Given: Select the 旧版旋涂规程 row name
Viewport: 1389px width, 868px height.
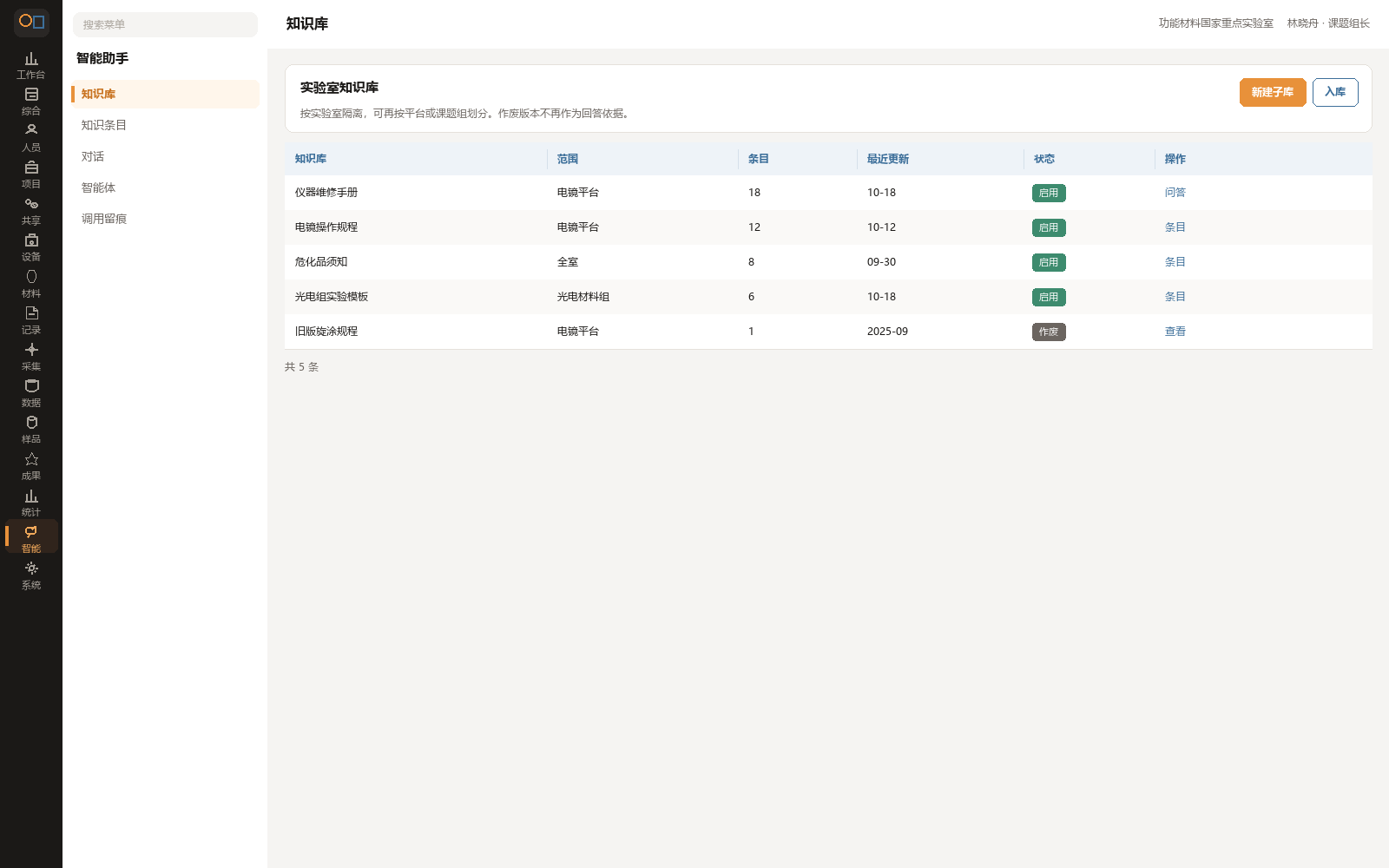Looking at the screenshot, I should pyautogui.click(x=326, y=332).
